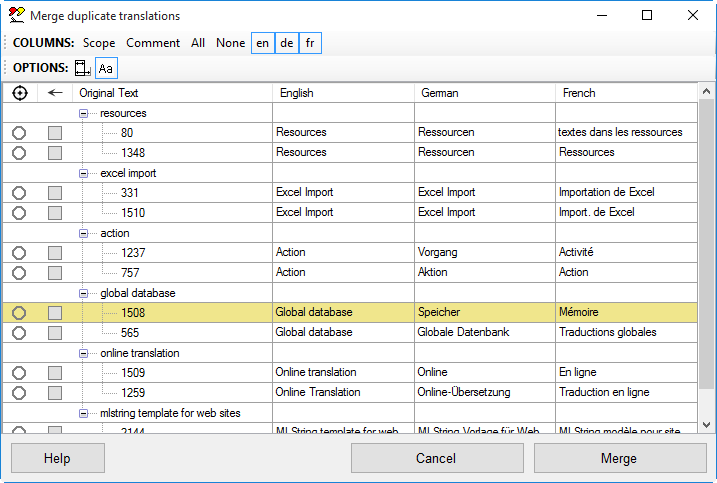Click the left arrow column header
The width and height of the screenshot is (717, 483).
[55, 93]
